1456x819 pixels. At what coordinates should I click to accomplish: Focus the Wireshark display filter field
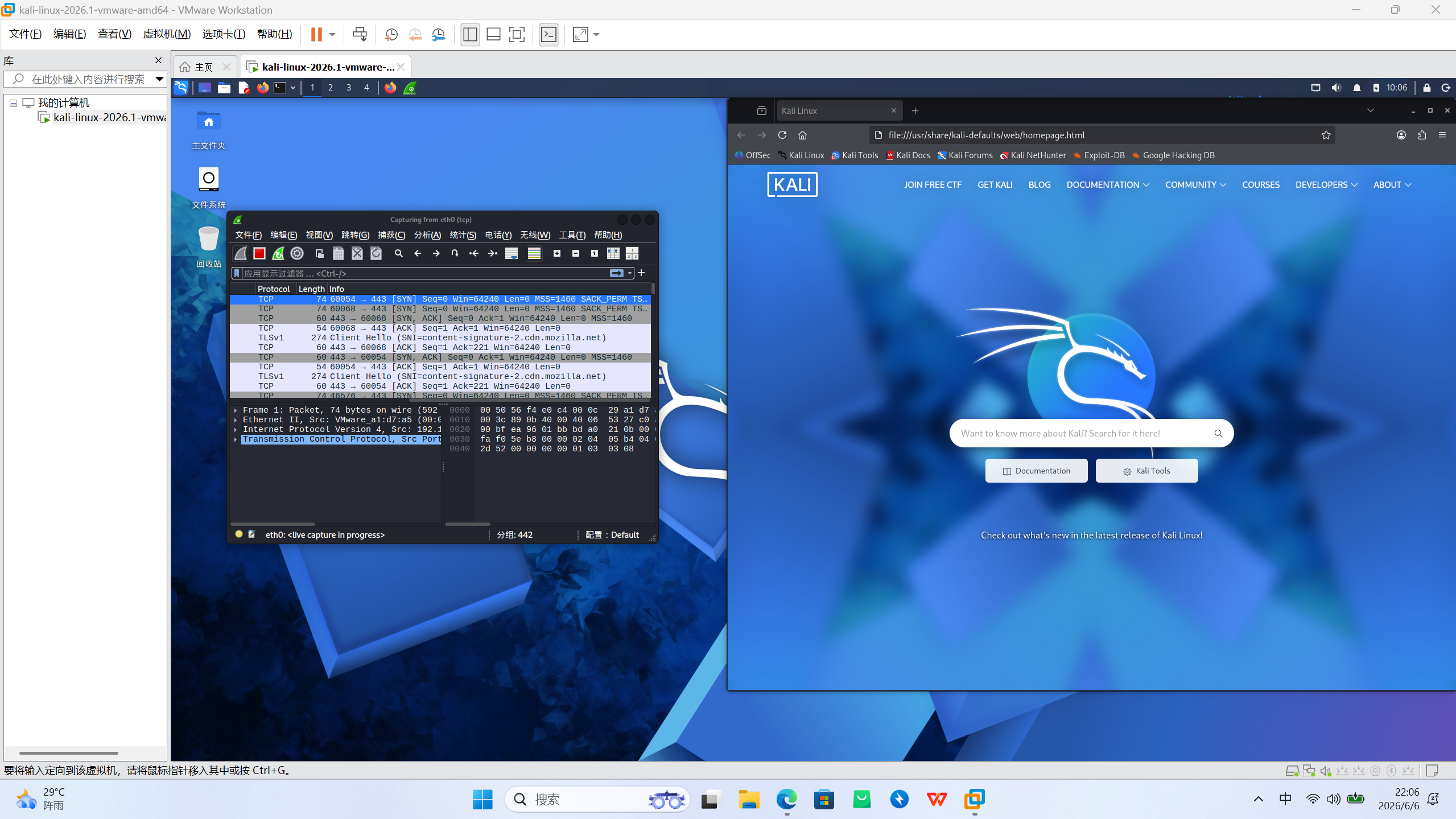[426, 273]
